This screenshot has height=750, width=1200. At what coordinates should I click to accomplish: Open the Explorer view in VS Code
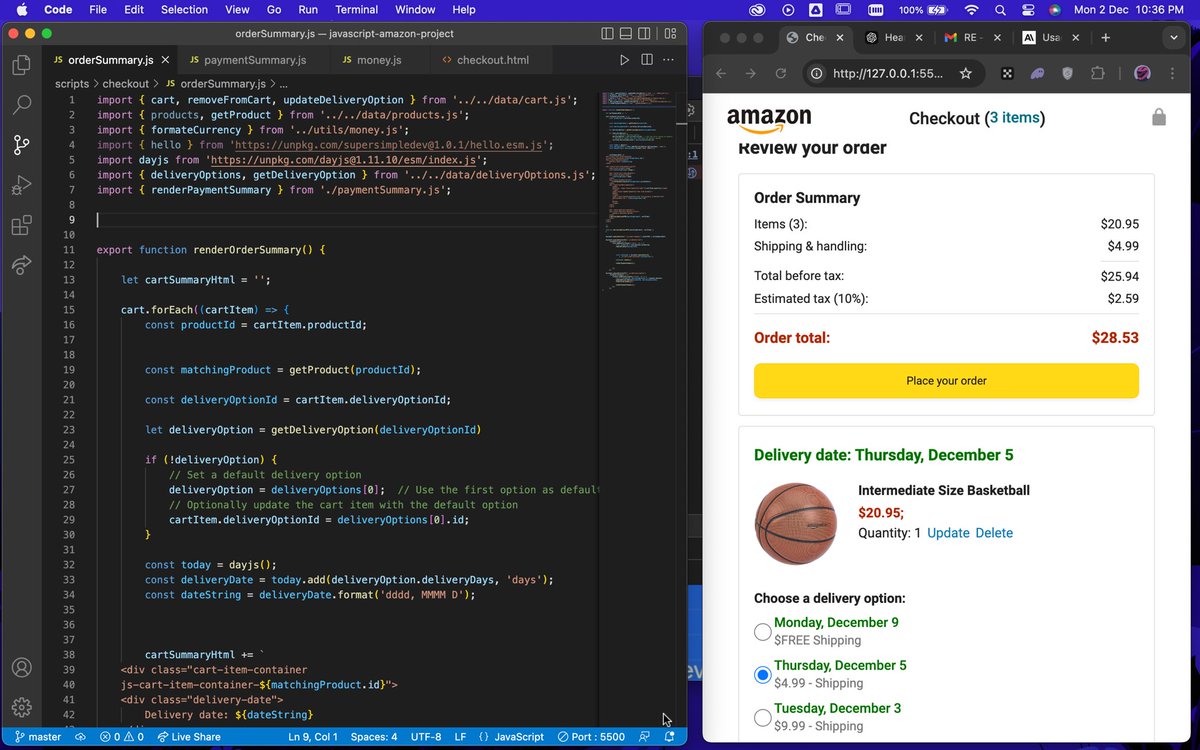[x=21, y=66]
